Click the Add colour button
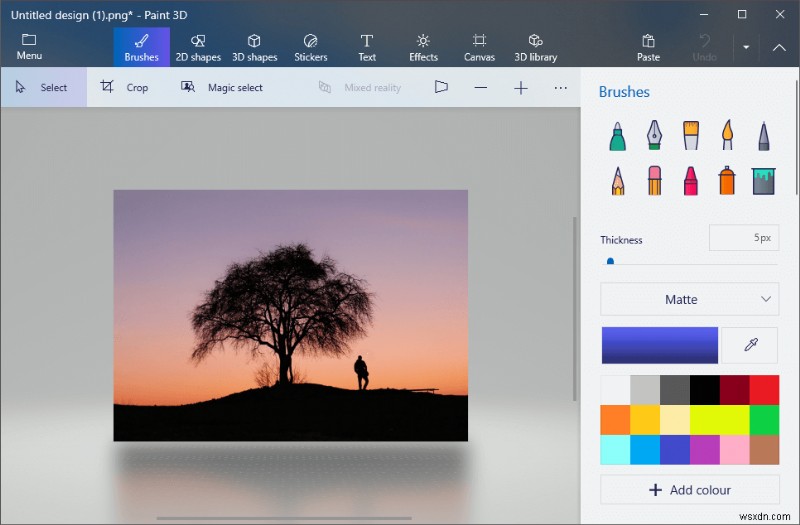800x525 pixels. click(x=689, y=490)
